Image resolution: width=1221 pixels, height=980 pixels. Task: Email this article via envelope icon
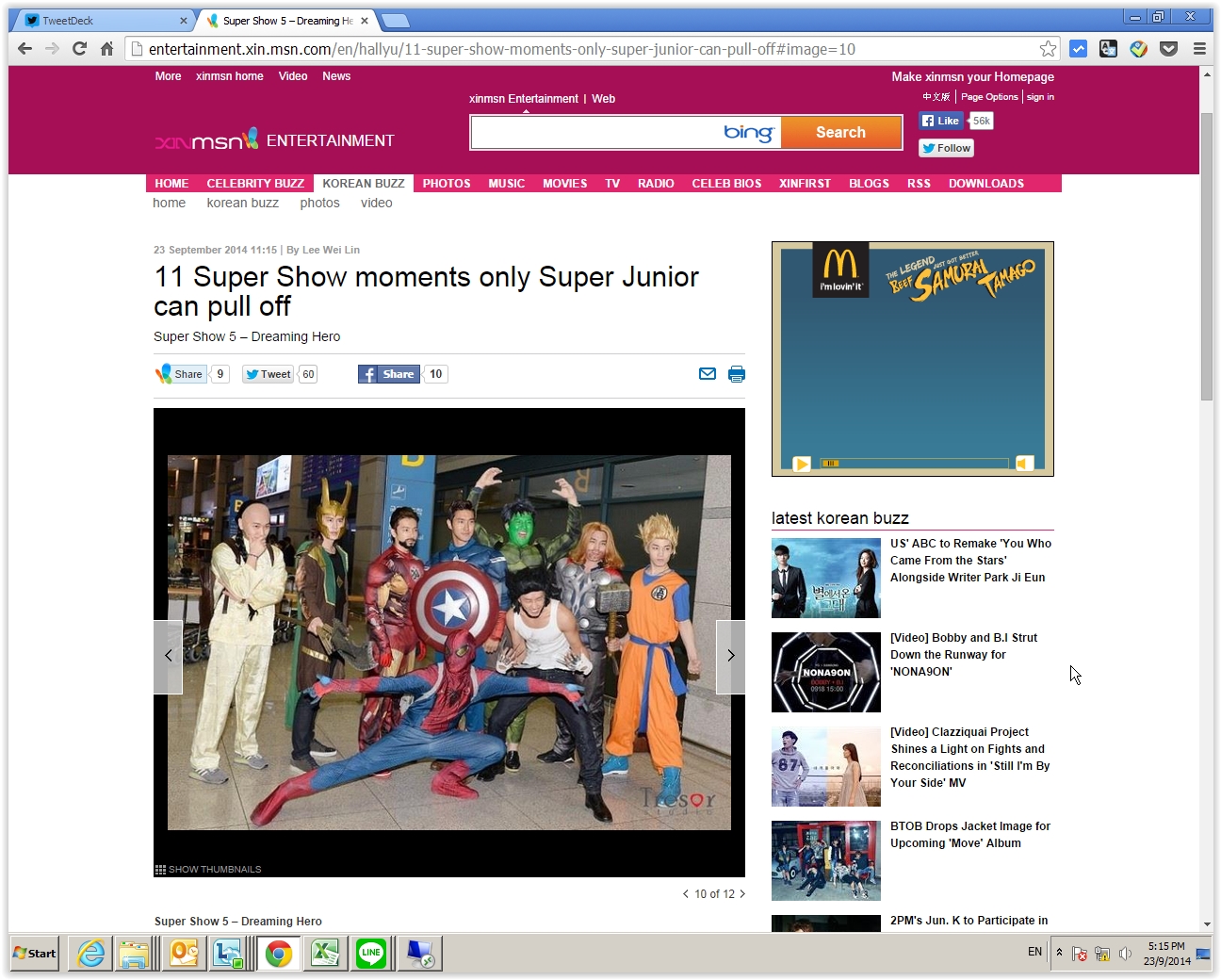click(x=708, y=374)
